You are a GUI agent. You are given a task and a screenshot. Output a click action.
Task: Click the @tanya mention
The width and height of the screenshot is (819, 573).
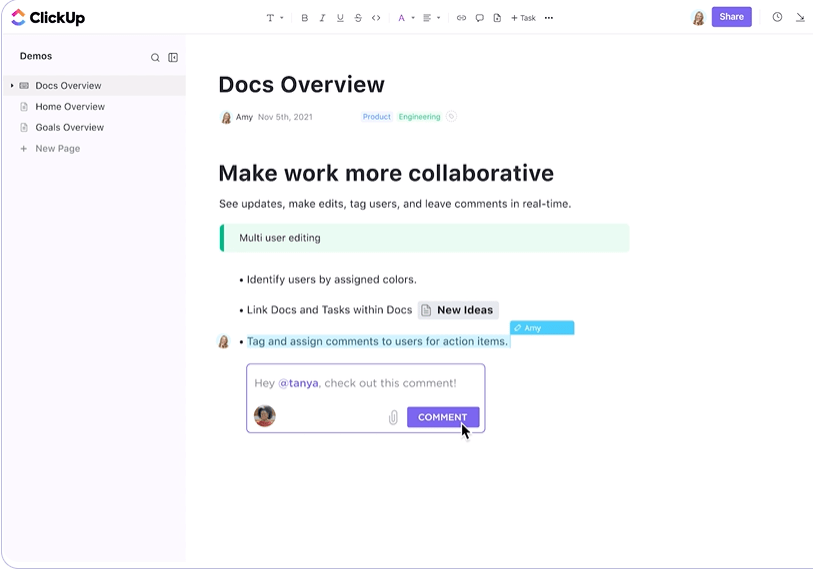pos(298,383)
